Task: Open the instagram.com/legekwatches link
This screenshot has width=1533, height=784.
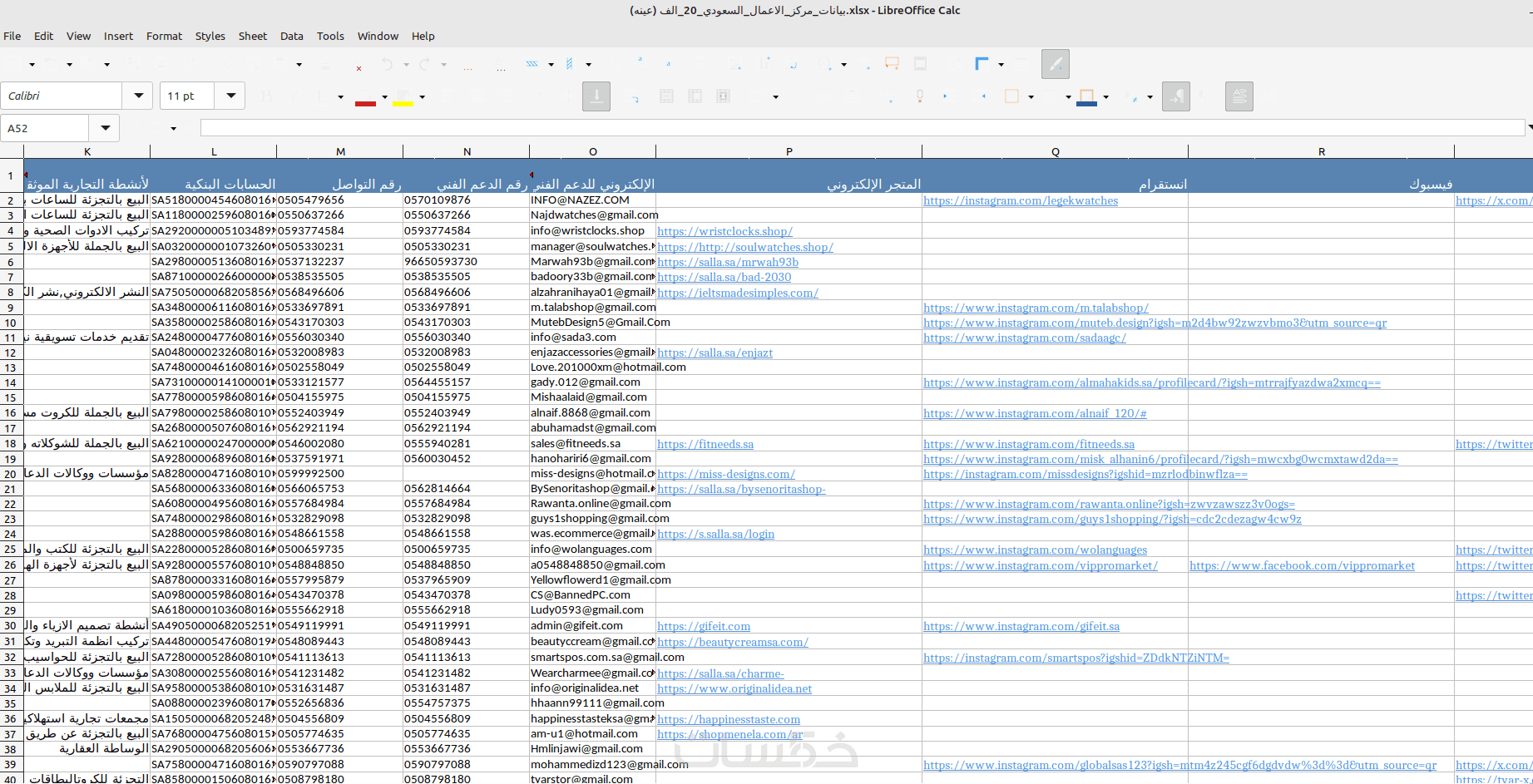Action: [x=1021, y=200]
